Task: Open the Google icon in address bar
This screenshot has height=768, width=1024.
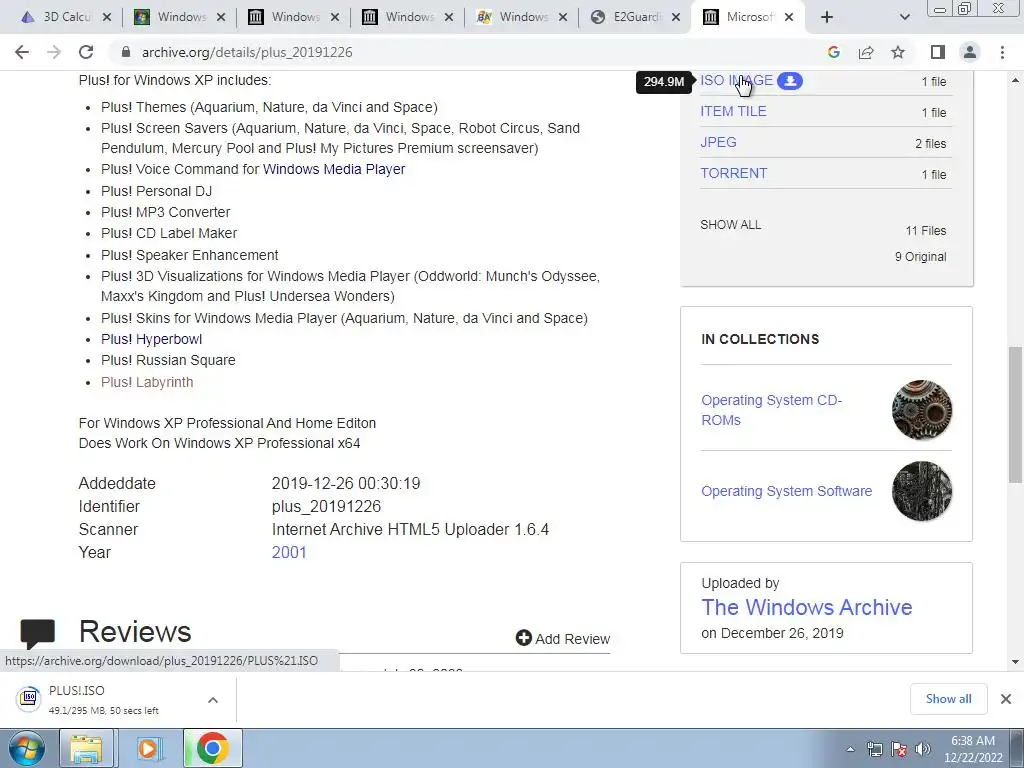Action: coord(833,52)
